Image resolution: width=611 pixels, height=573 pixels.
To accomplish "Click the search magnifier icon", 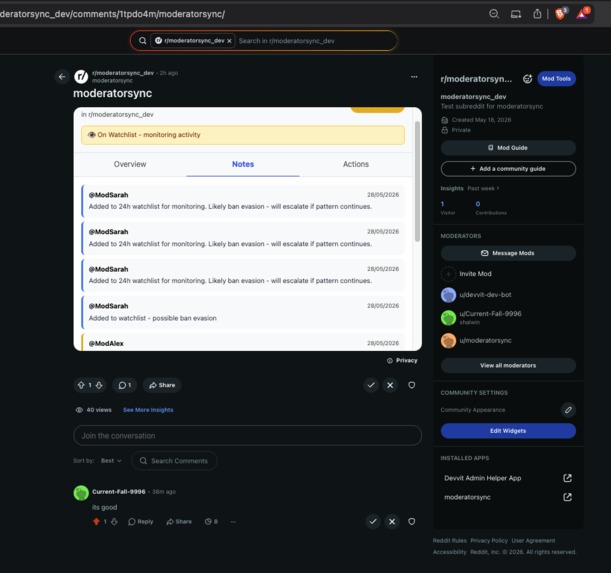I will click(x=143, y=41).
